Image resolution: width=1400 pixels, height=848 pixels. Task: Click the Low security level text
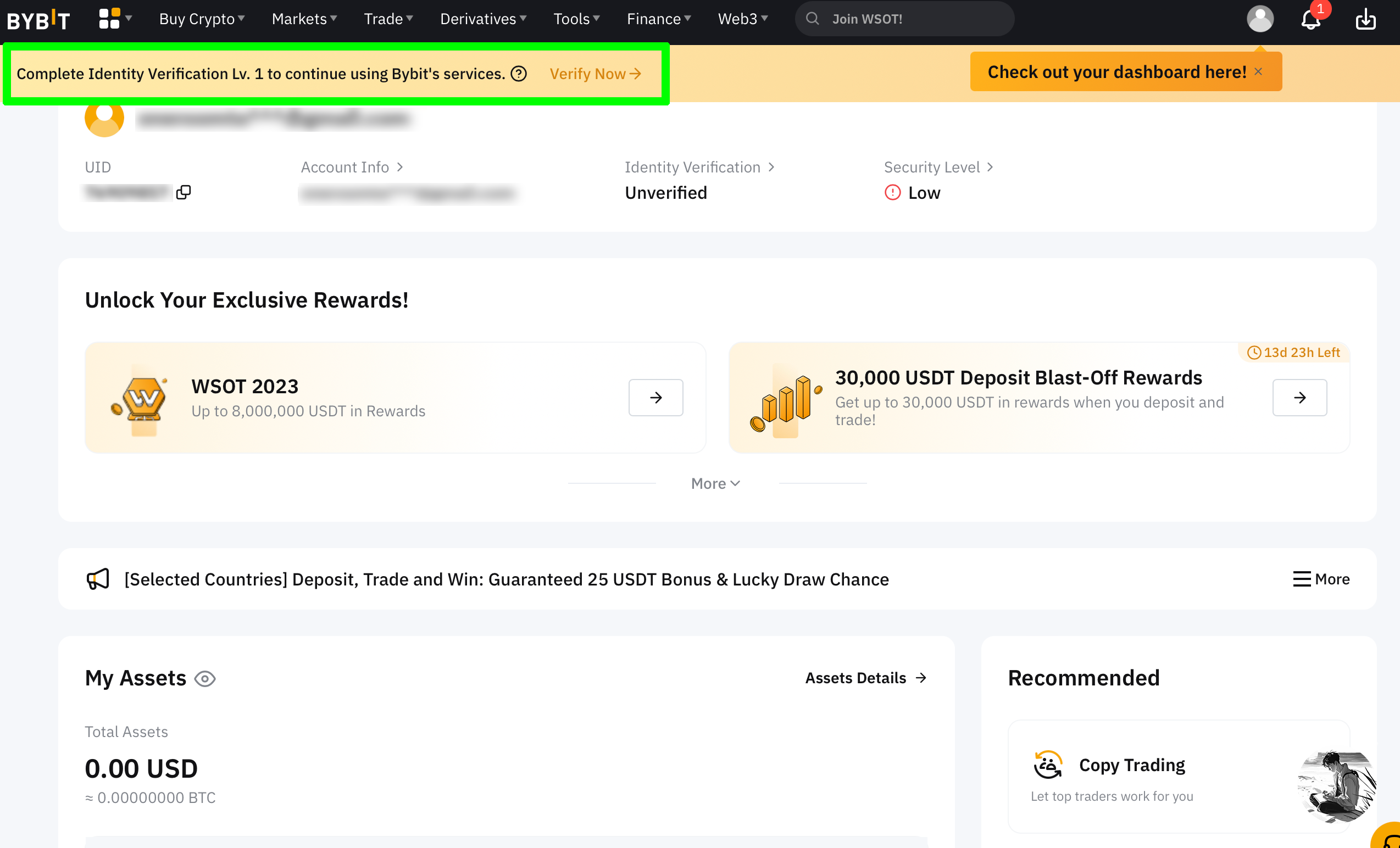click(x=924, y=193)
